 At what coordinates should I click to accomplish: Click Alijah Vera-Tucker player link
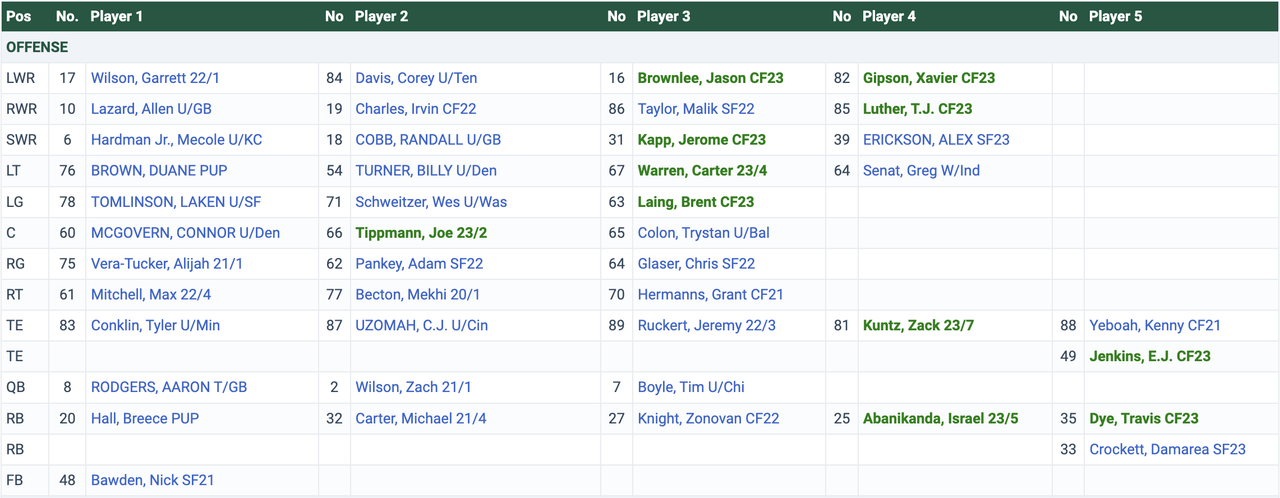pyautogui.click(x=166, y=264)
